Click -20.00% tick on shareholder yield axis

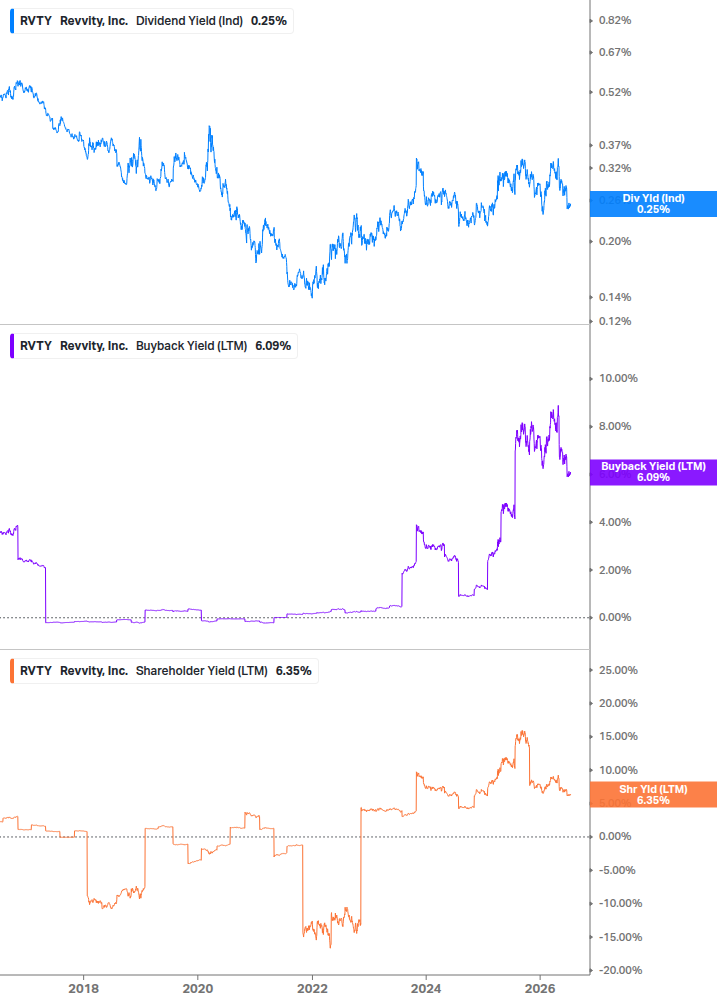620,970
